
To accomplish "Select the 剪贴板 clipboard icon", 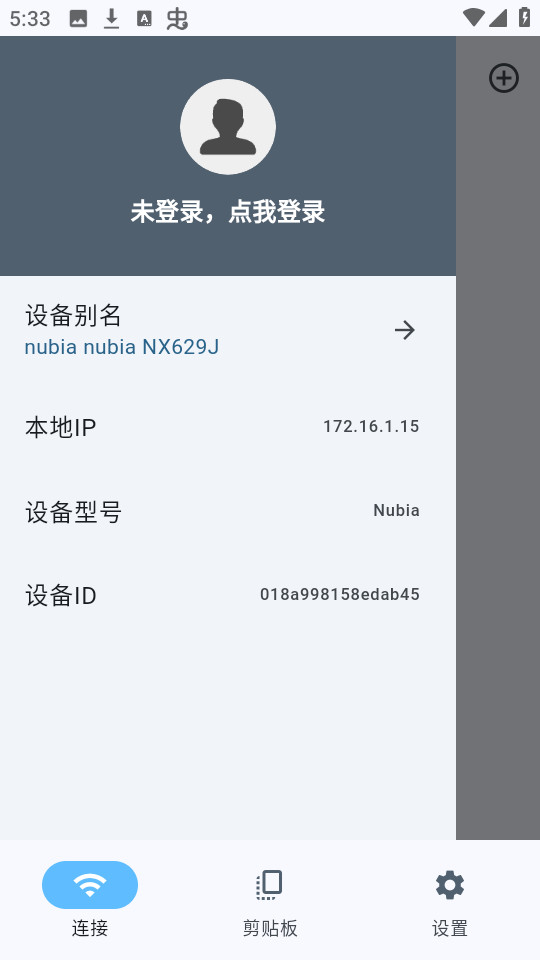I will tap(269, 885).
